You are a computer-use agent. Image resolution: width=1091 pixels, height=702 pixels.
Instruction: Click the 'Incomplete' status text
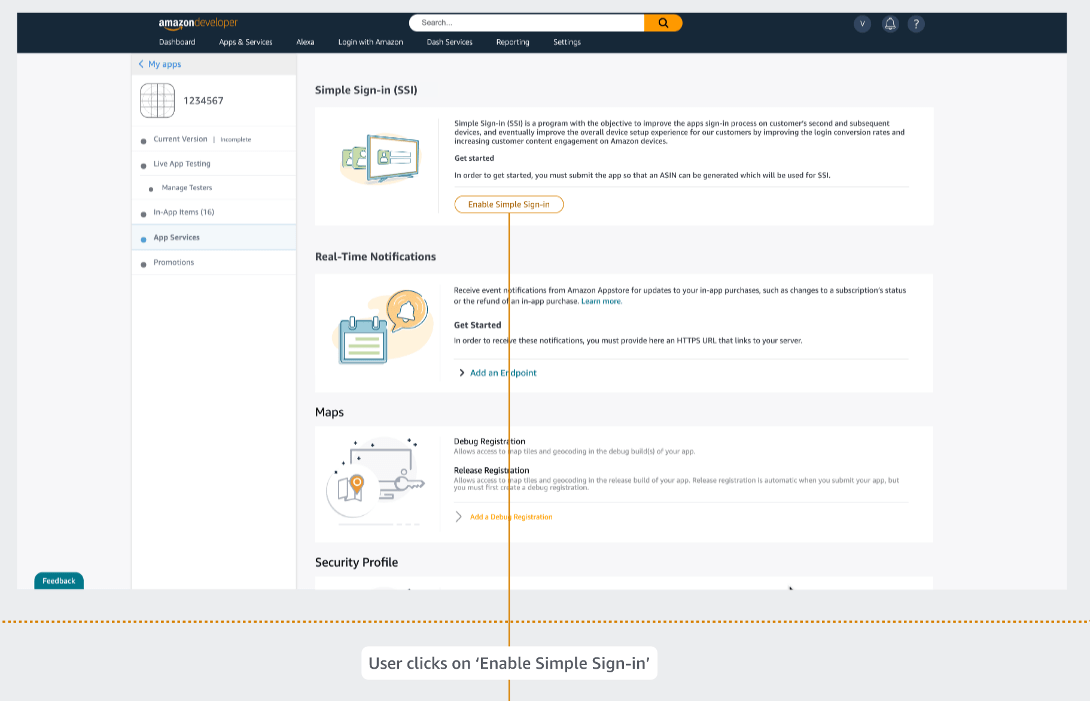tap(236, 140)
